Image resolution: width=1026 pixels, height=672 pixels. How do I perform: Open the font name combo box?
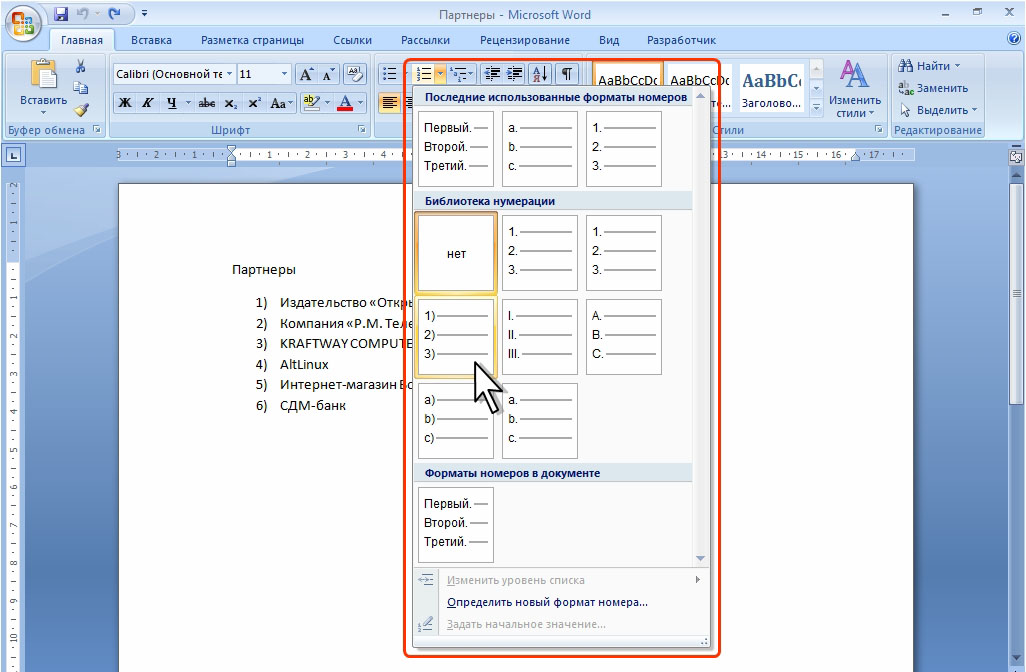pyautogui.click(x=173, y=74)
